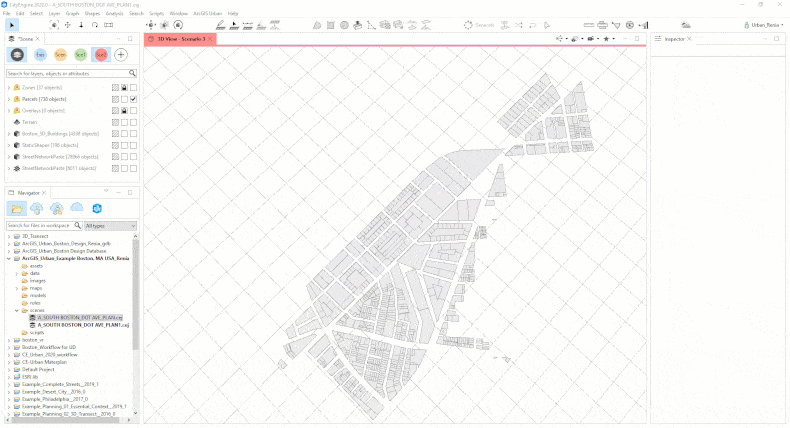790x428 pixels.
Task: Expand the StaticShapes layer
Action: tap(9, 146)
